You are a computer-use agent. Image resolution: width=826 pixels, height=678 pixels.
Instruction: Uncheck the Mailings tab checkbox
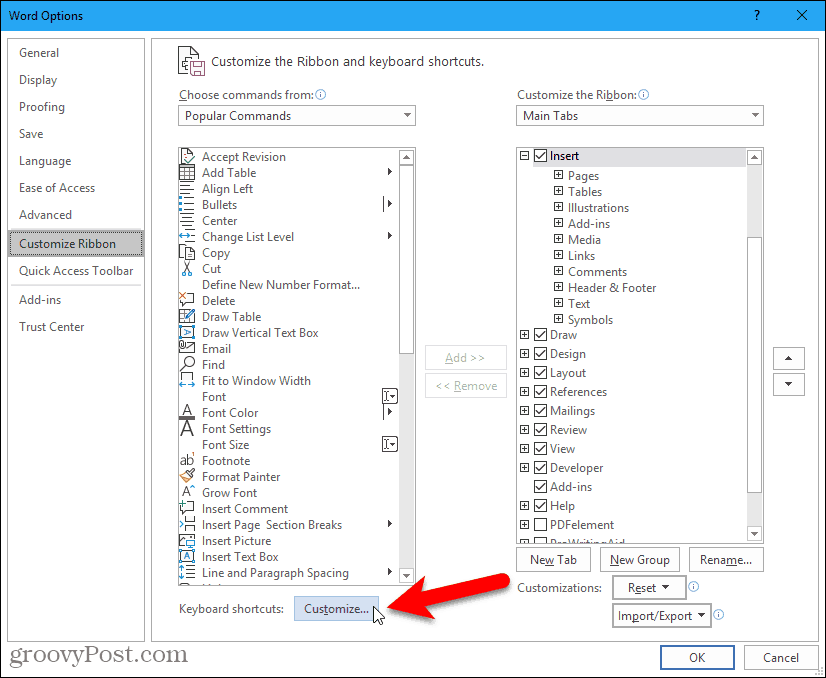540,410
